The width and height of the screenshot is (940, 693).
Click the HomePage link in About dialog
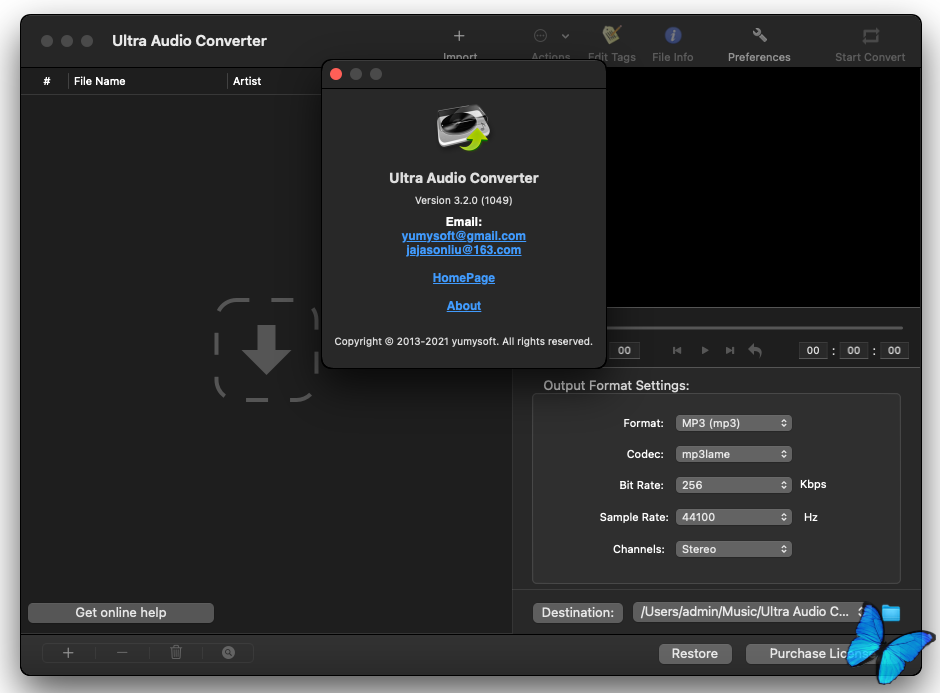(463, 278)
